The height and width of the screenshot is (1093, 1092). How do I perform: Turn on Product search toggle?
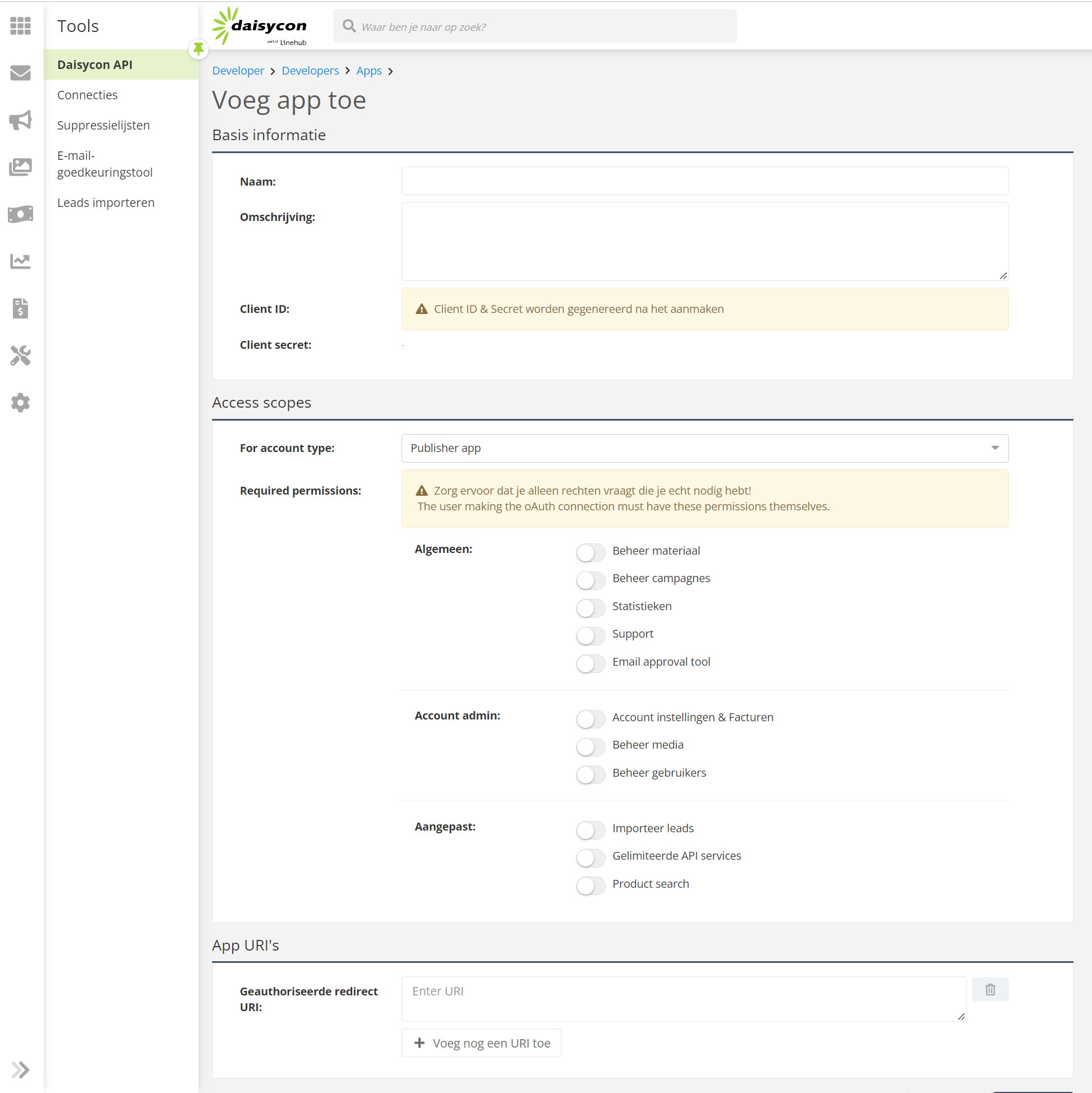(x=590, y=885)
